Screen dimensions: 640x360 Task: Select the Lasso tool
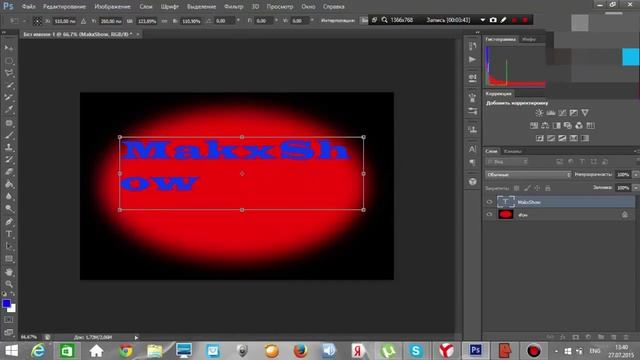[9, 73]
